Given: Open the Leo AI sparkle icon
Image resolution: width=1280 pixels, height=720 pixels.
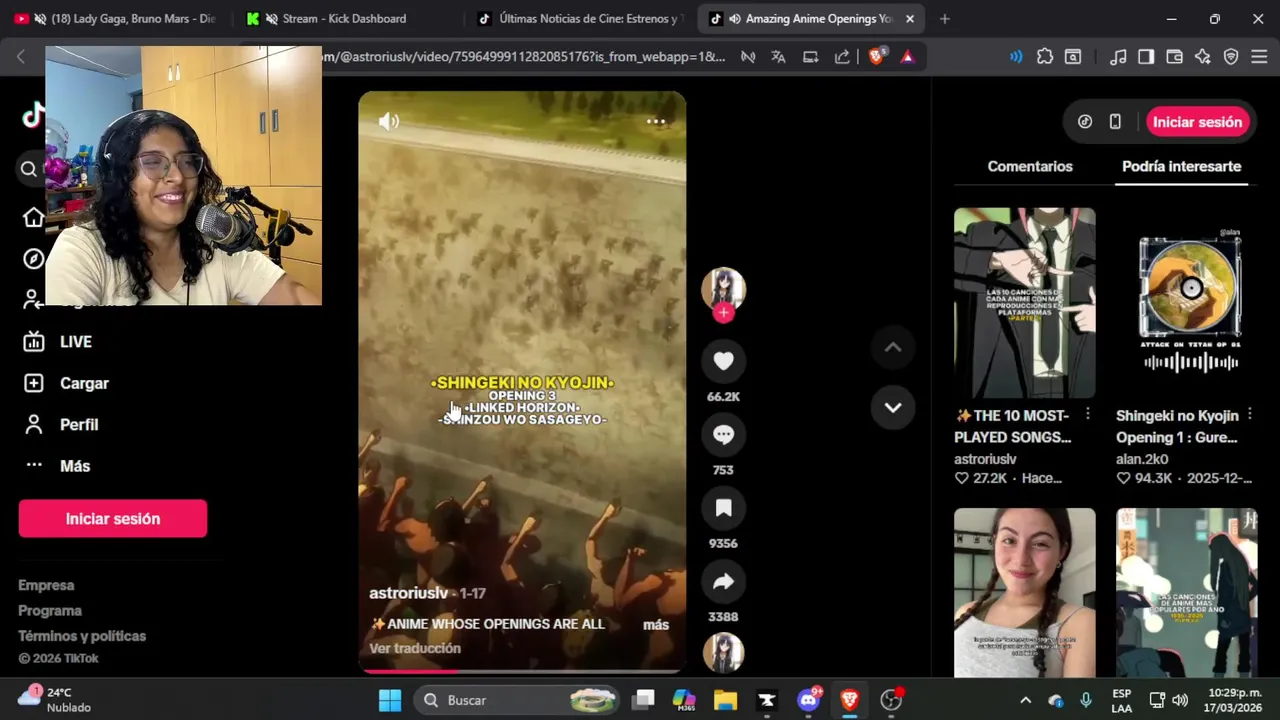Looking at the screenshot, I should tap(1203, 57).
